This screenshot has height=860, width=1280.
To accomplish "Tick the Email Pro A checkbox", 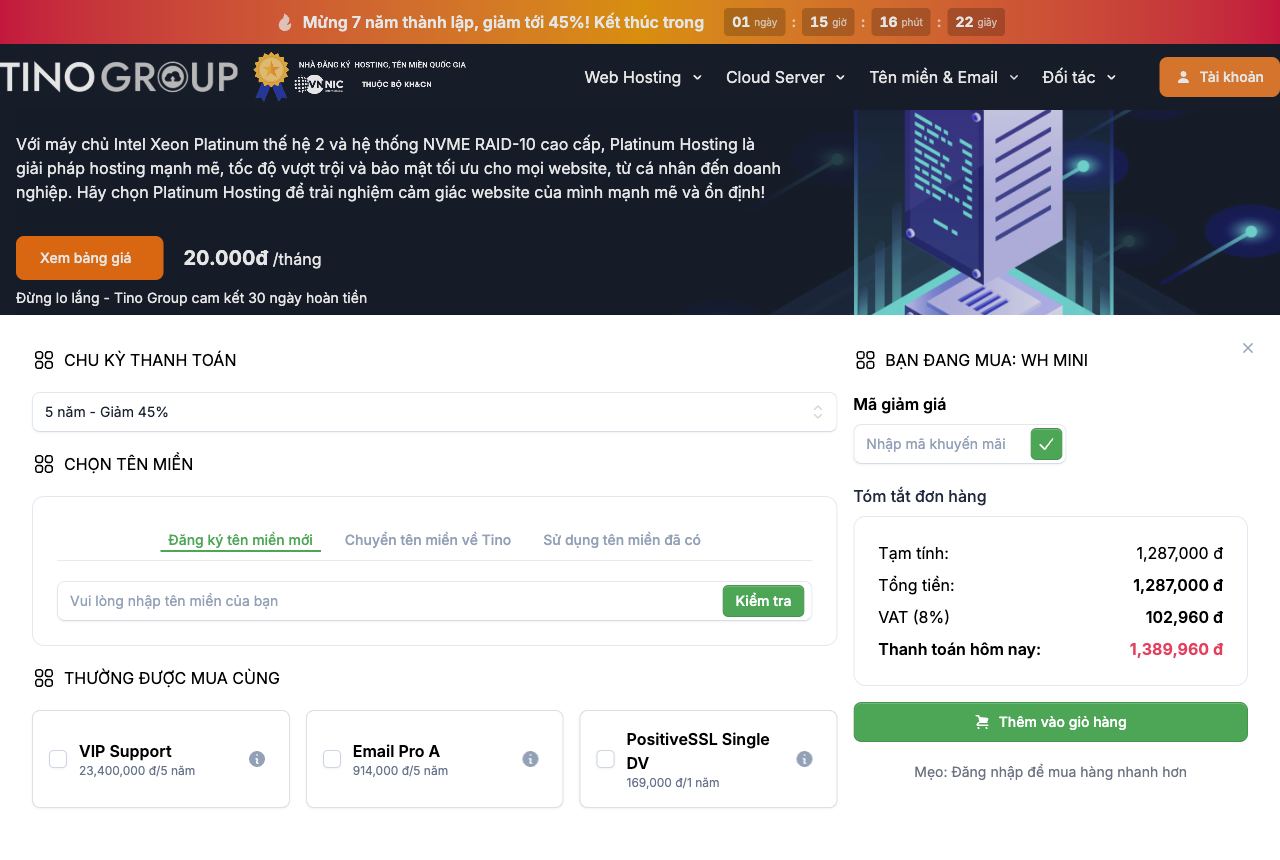I will (332, 759).
